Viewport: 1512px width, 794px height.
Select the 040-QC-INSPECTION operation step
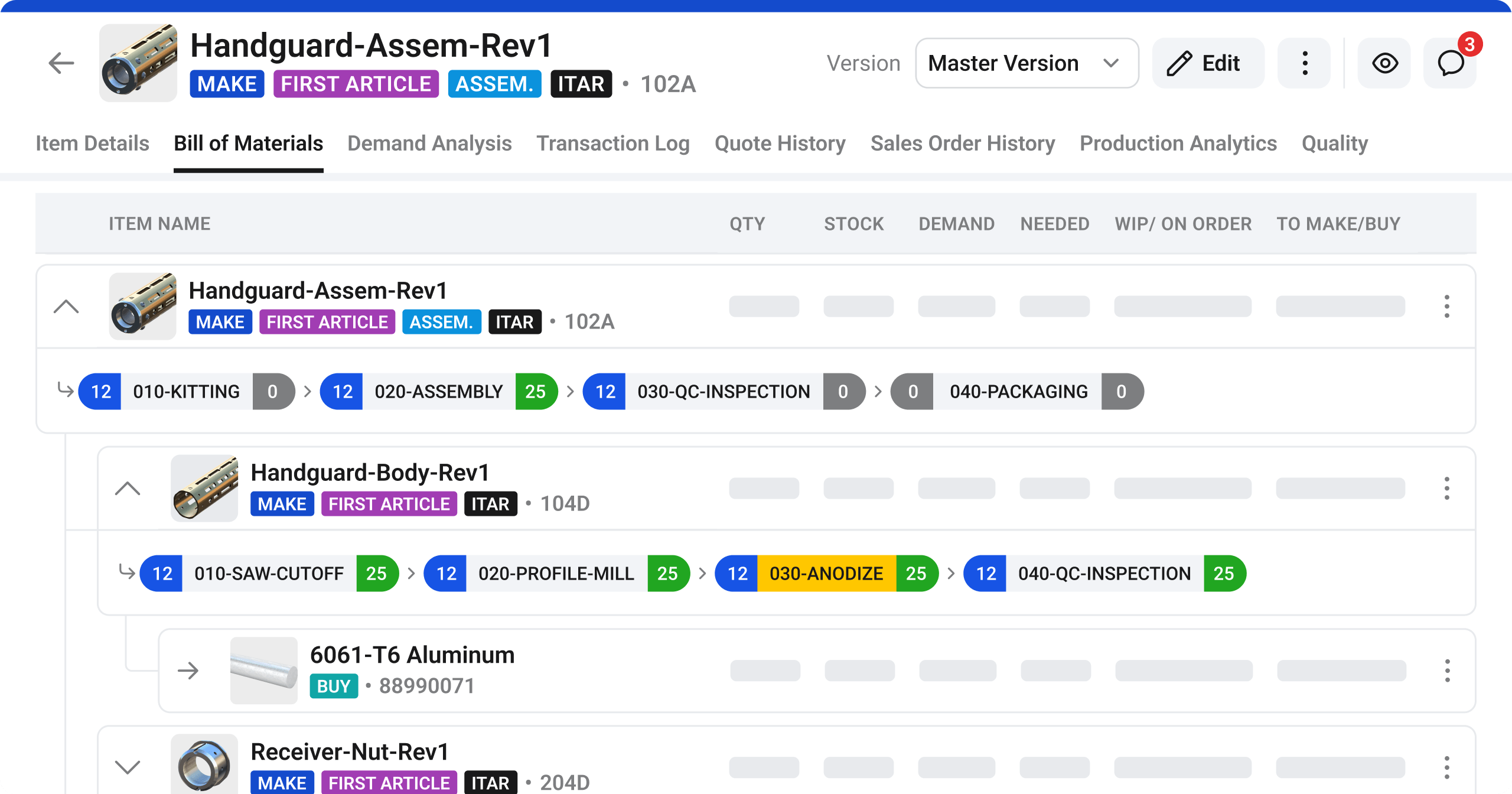[x=1105, y=573]
